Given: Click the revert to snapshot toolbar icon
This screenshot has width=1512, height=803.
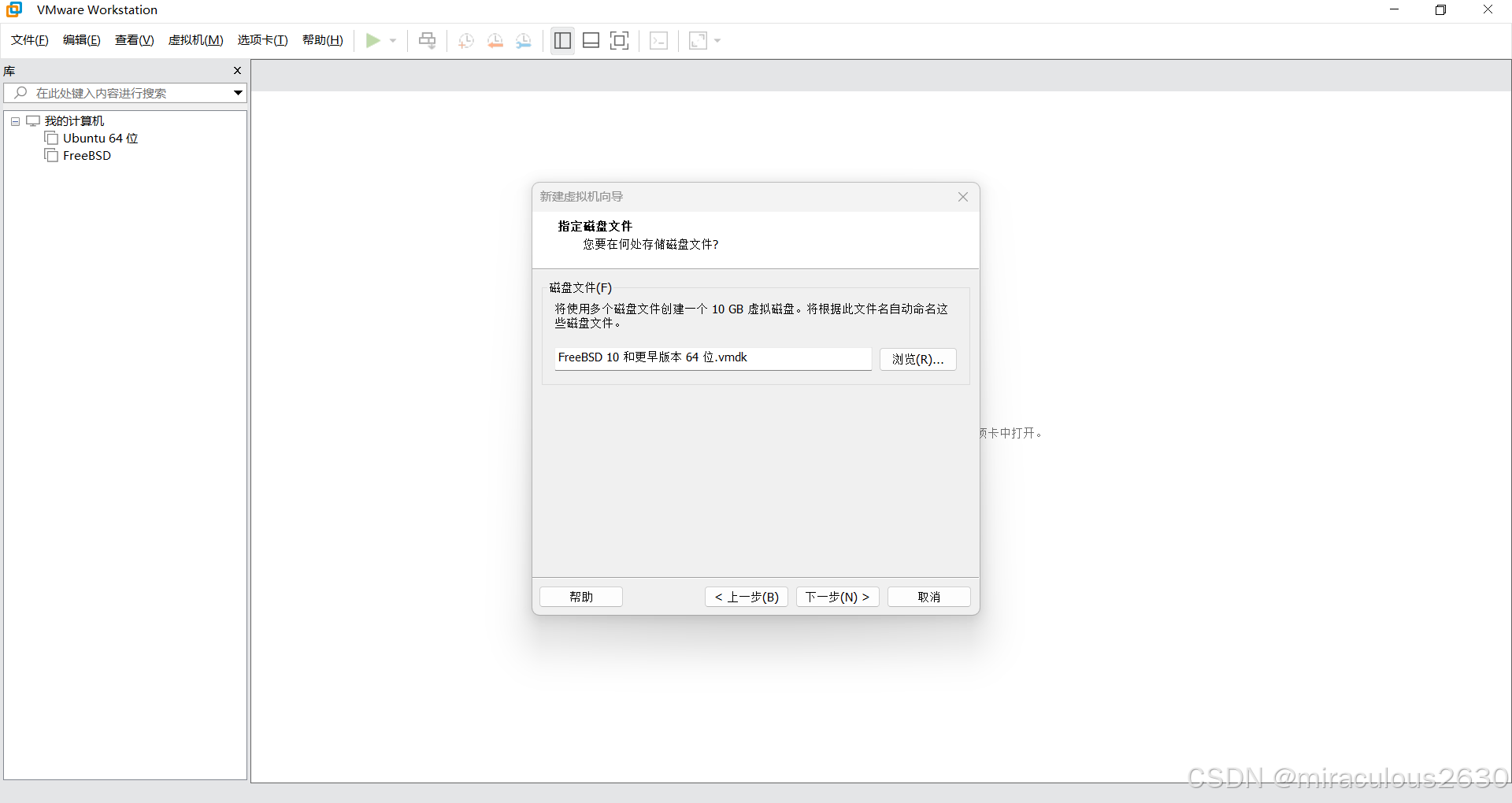Looking at the screenshot, I should pos(495,40).
